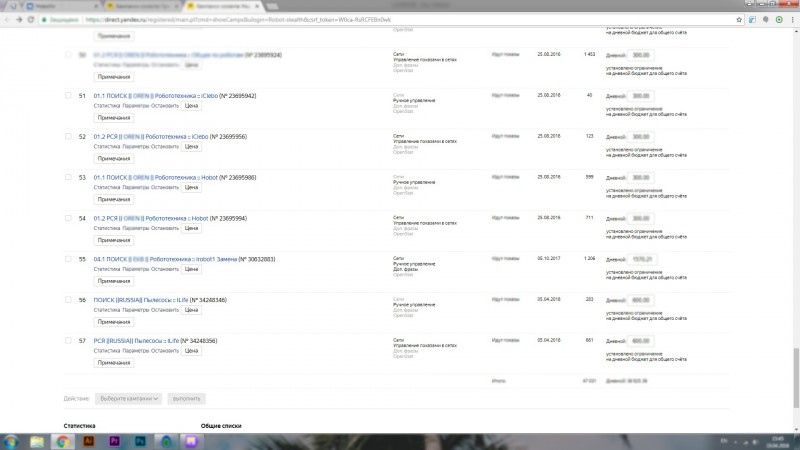This screenshot has height=450, width=800.
Task: Click the Выполнить button
Action: [x=187, y=398]
